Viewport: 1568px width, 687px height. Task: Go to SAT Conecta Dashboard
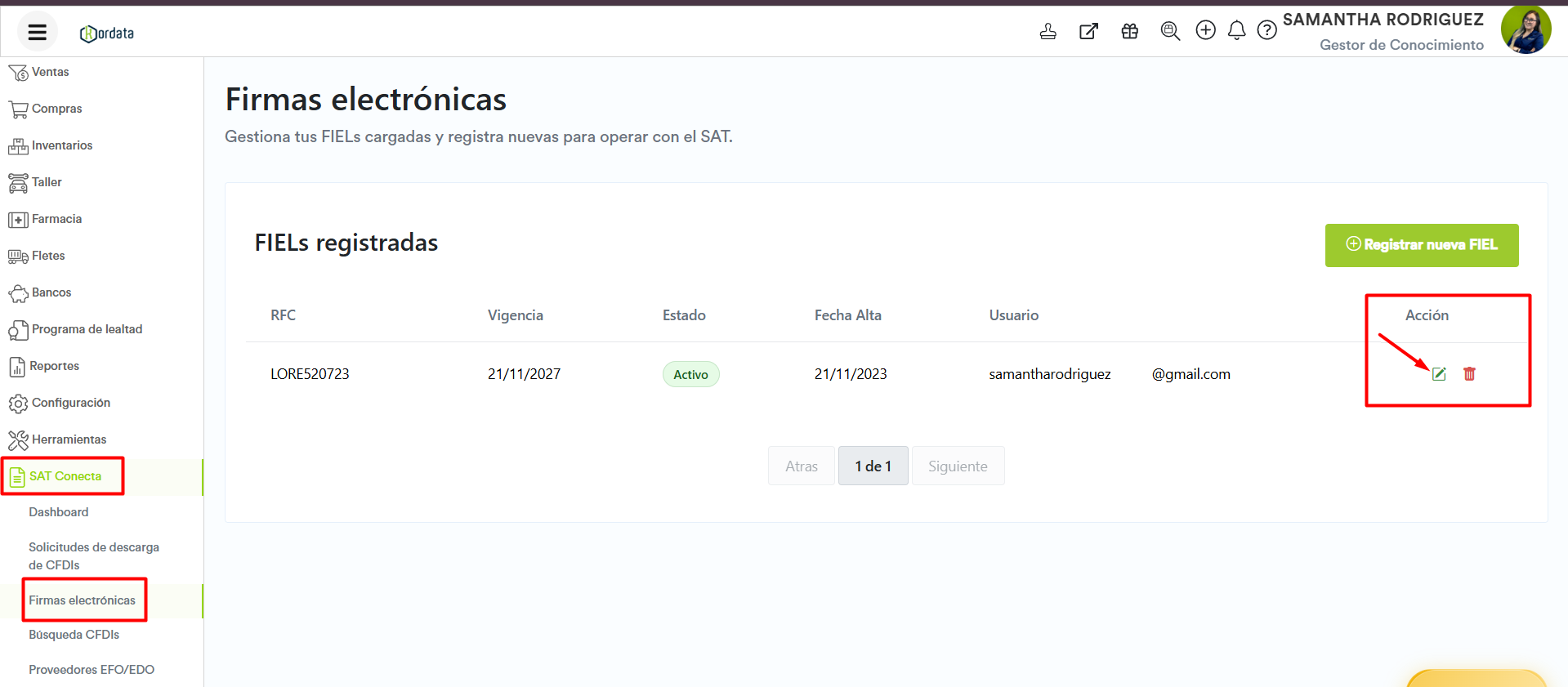(x=58, y=512)
